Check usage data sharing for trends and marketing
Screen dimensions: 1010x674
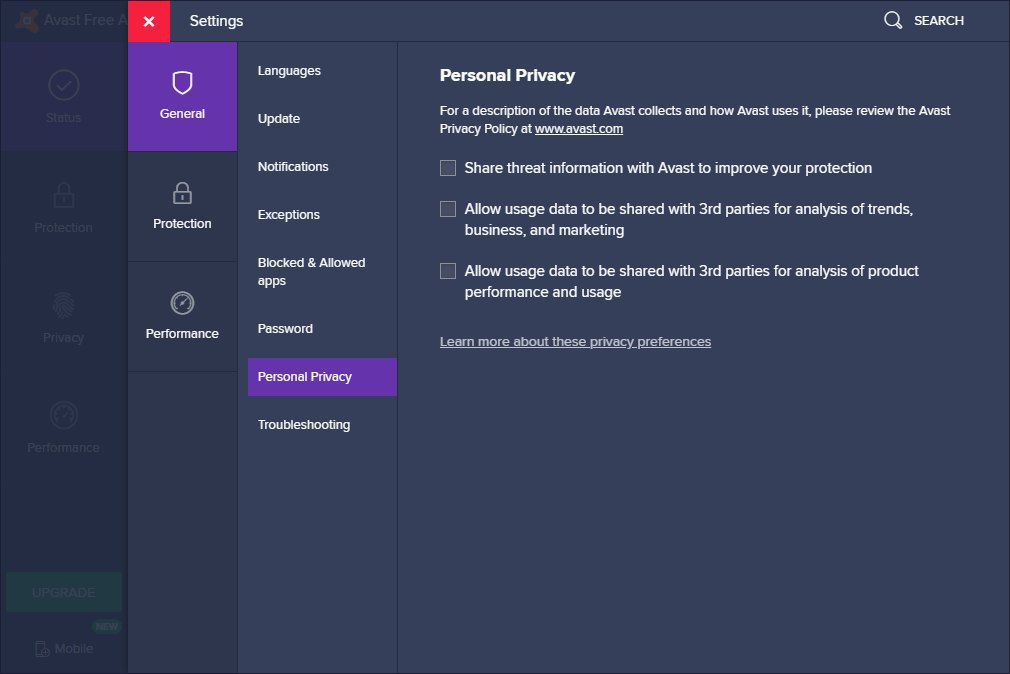click(448, 209)
